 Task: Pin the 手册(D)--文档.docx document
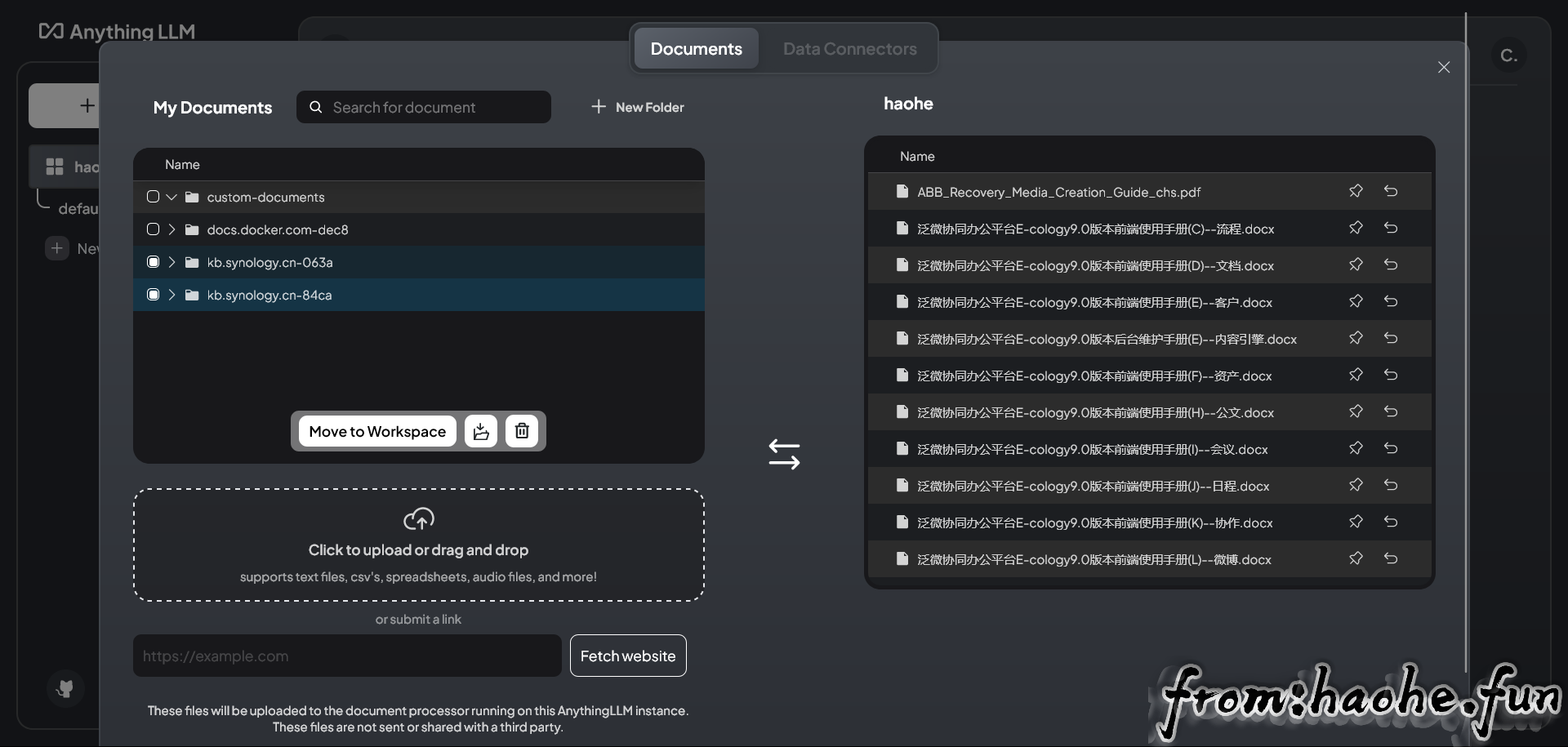tap(1356, 265)
